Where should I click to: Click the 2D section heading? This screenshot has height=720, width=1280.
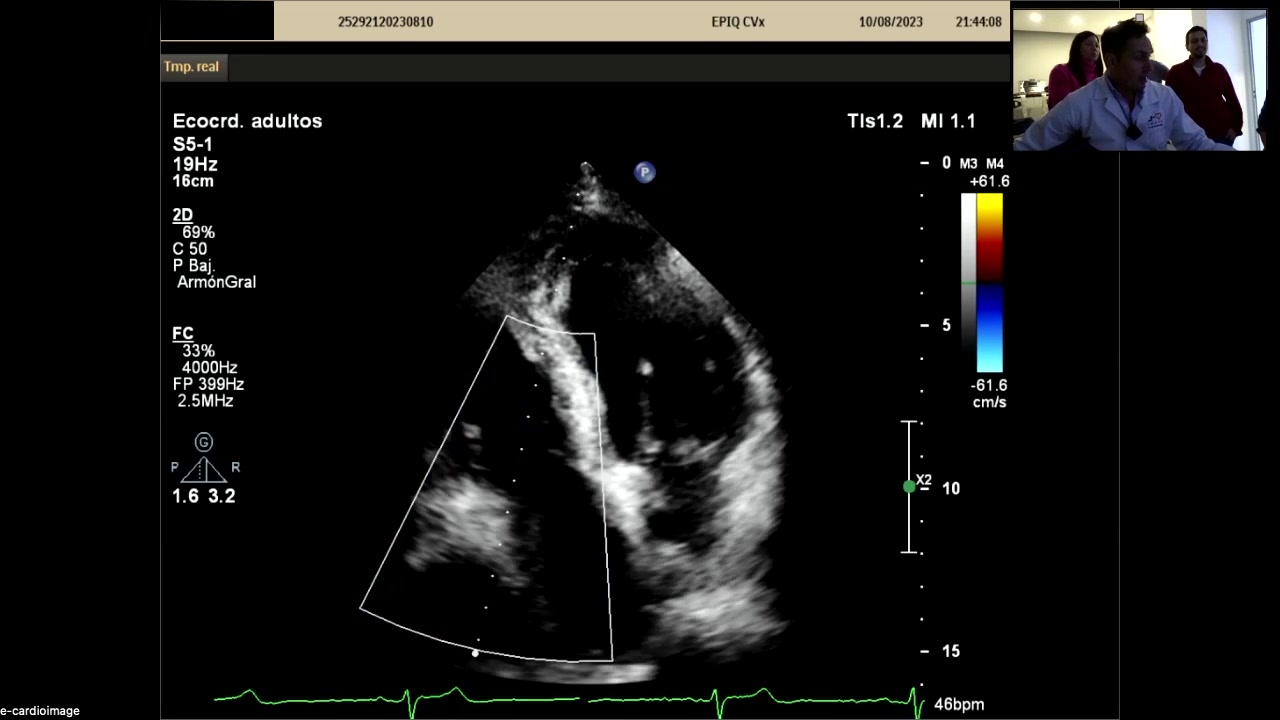tap(182, 215)
